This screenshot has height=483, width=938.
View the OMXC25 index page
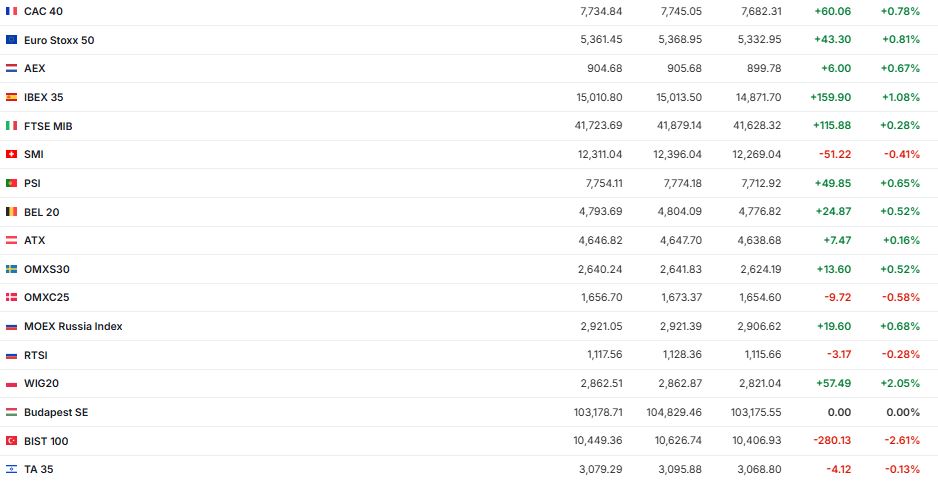46,297
